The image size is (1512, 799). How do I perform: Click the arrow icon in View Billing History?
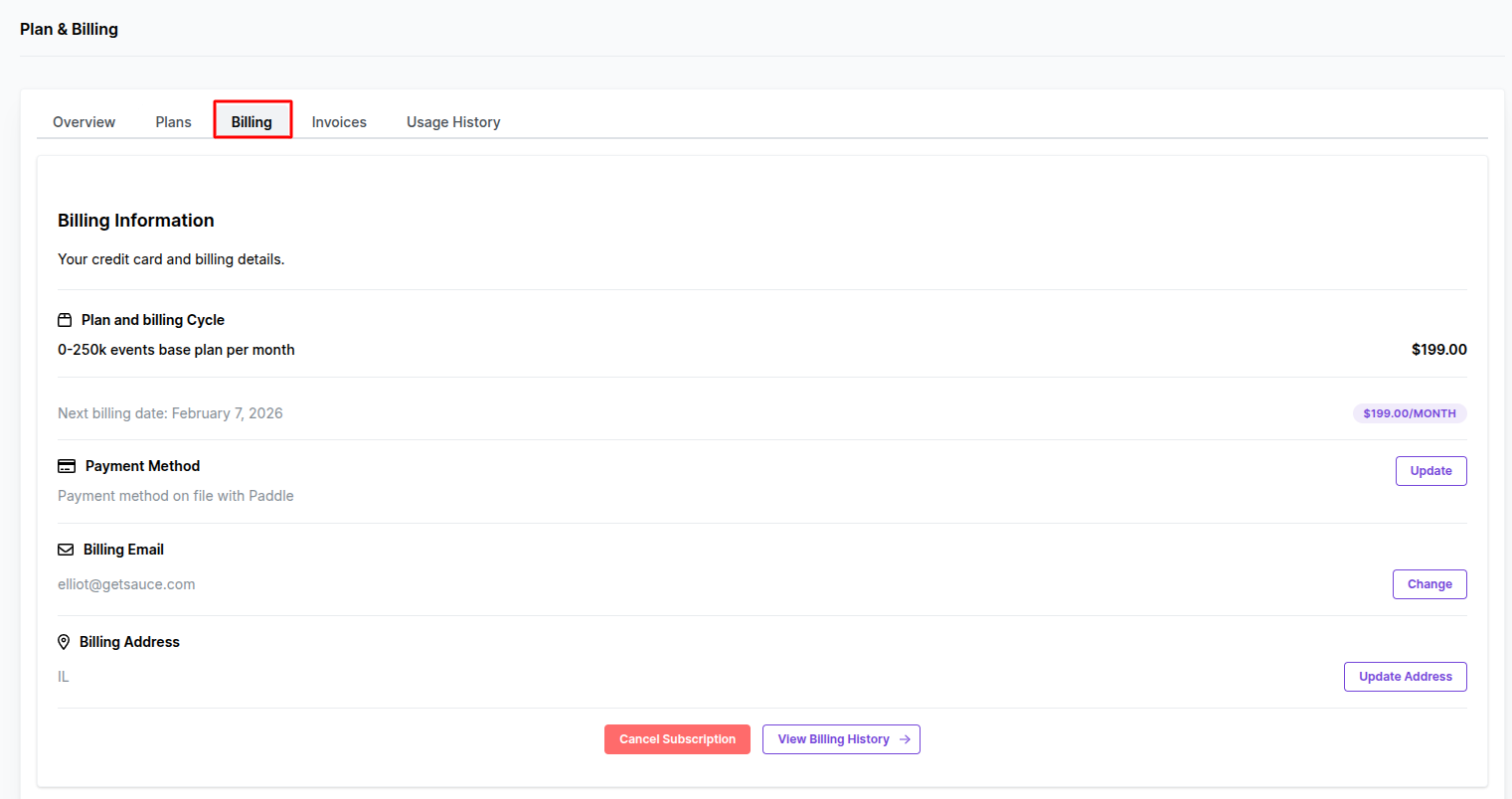[905, 739]
